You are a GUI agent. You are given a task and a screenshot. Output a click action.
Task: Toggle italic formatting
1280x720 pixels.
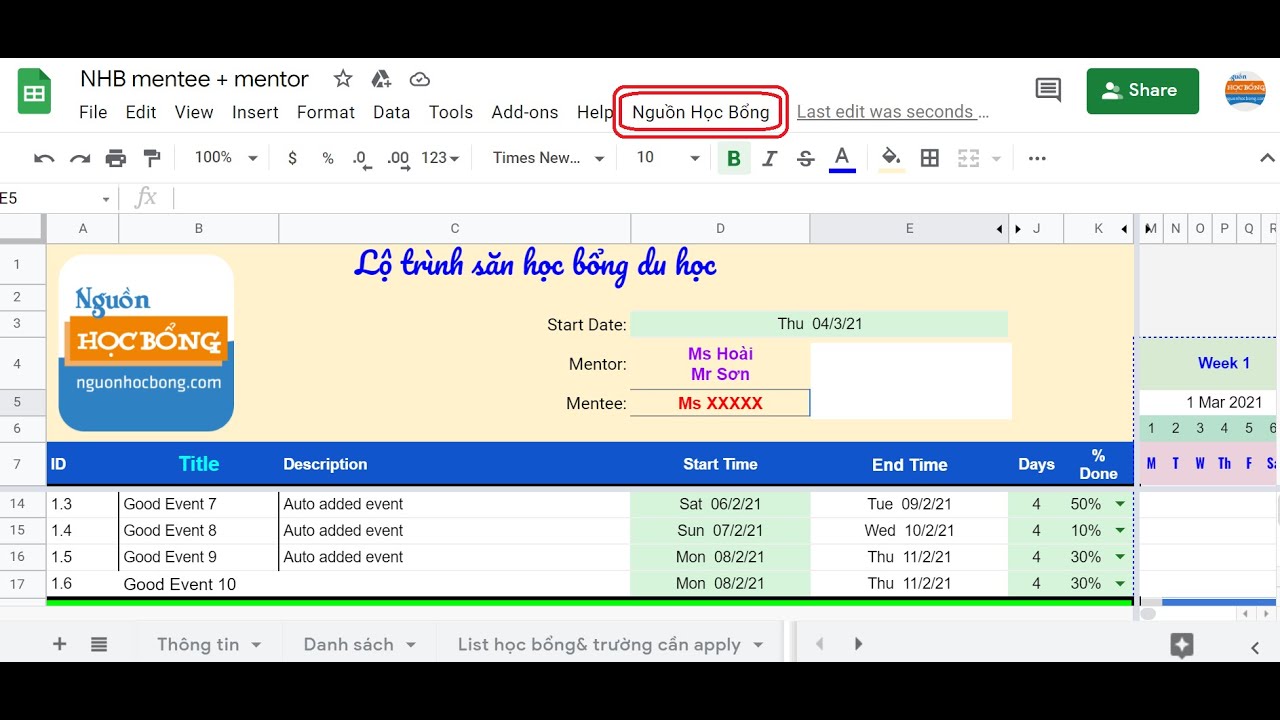[x=770, y=157]
